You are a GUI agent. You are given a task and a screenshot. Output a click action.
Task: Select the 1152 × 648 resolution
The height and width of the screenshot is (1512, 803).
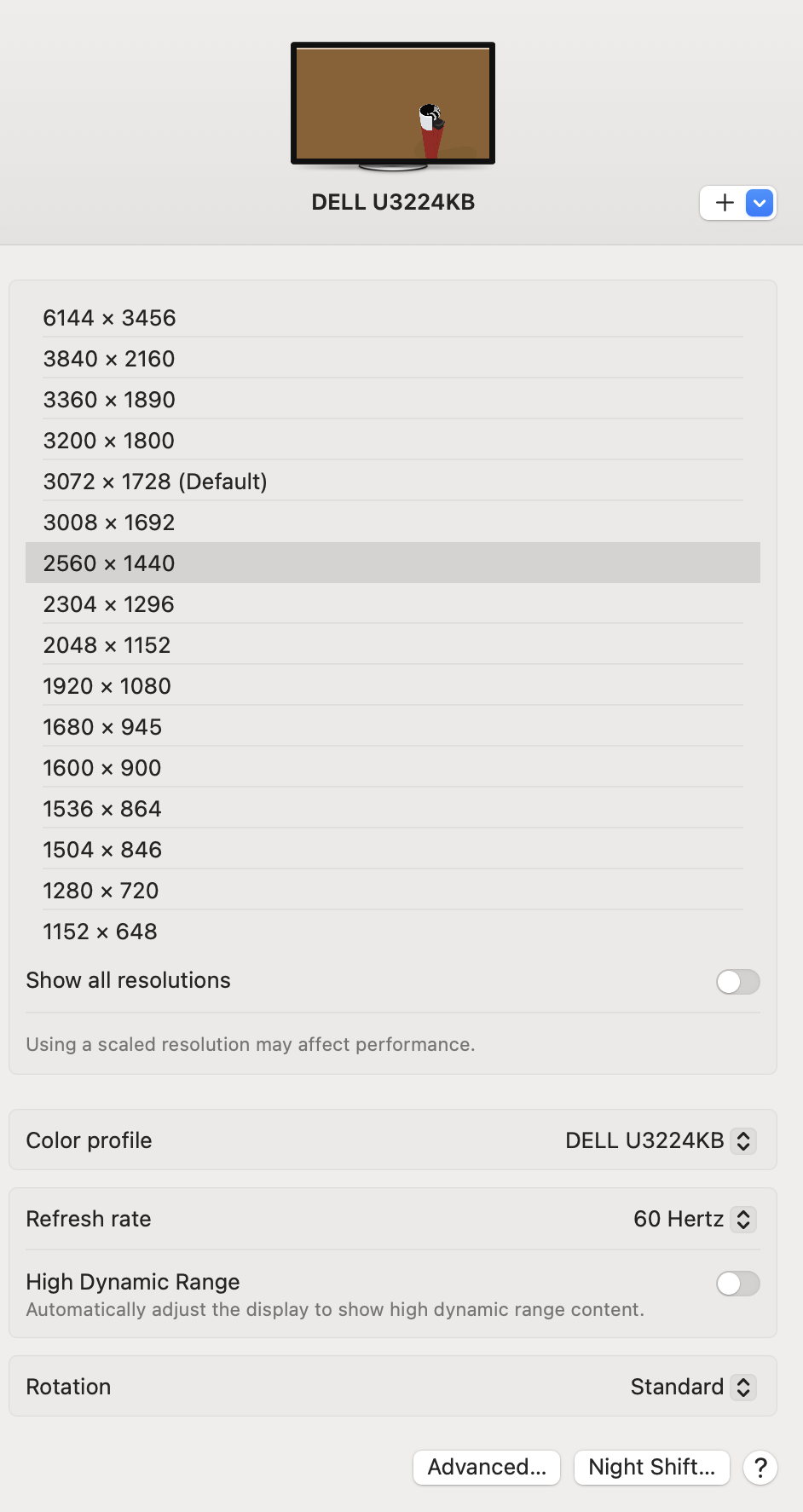pos(393,932)
